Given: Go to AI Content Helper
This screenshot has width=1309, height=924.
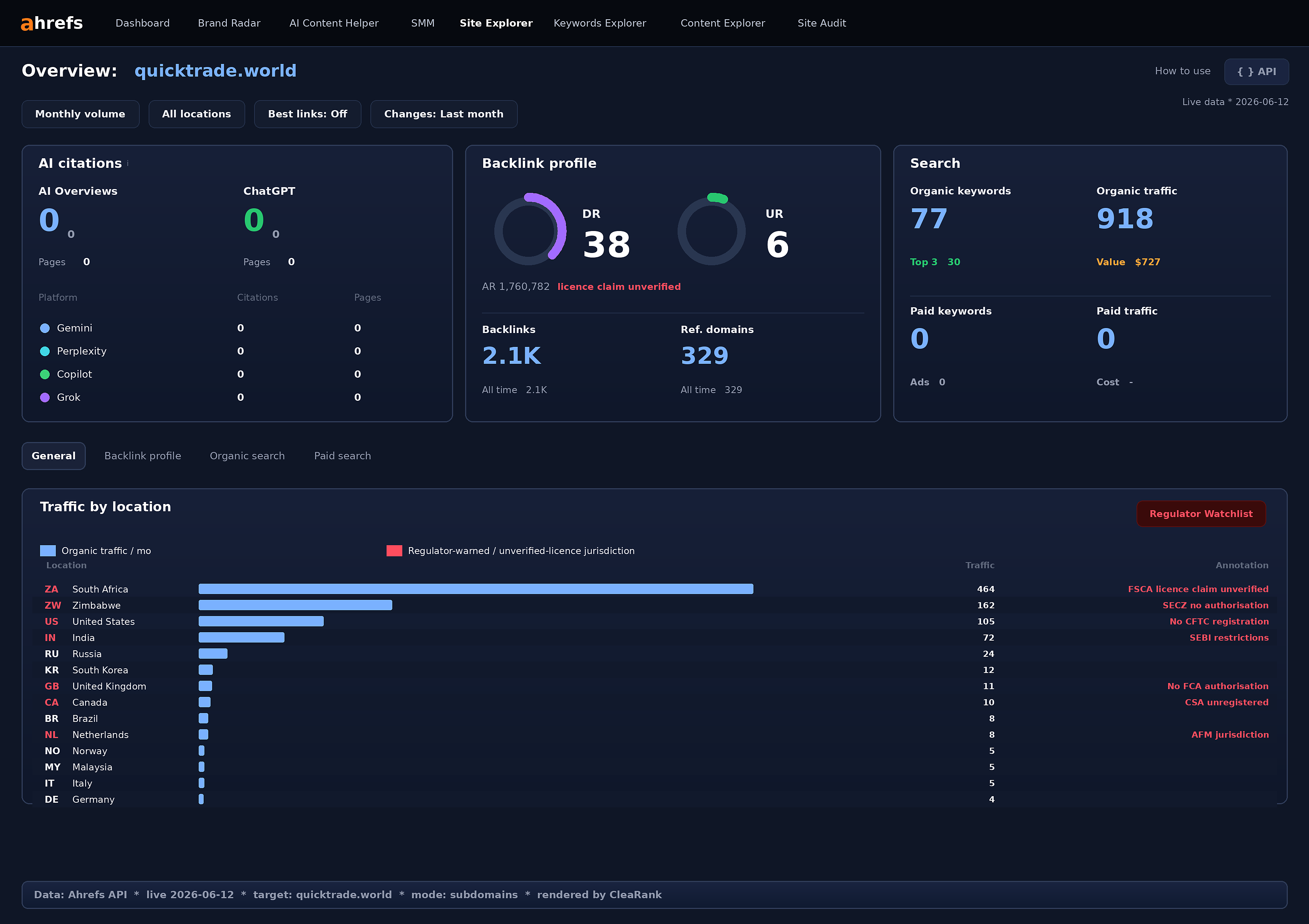Looking at the screenshot, I should (334, 23).
